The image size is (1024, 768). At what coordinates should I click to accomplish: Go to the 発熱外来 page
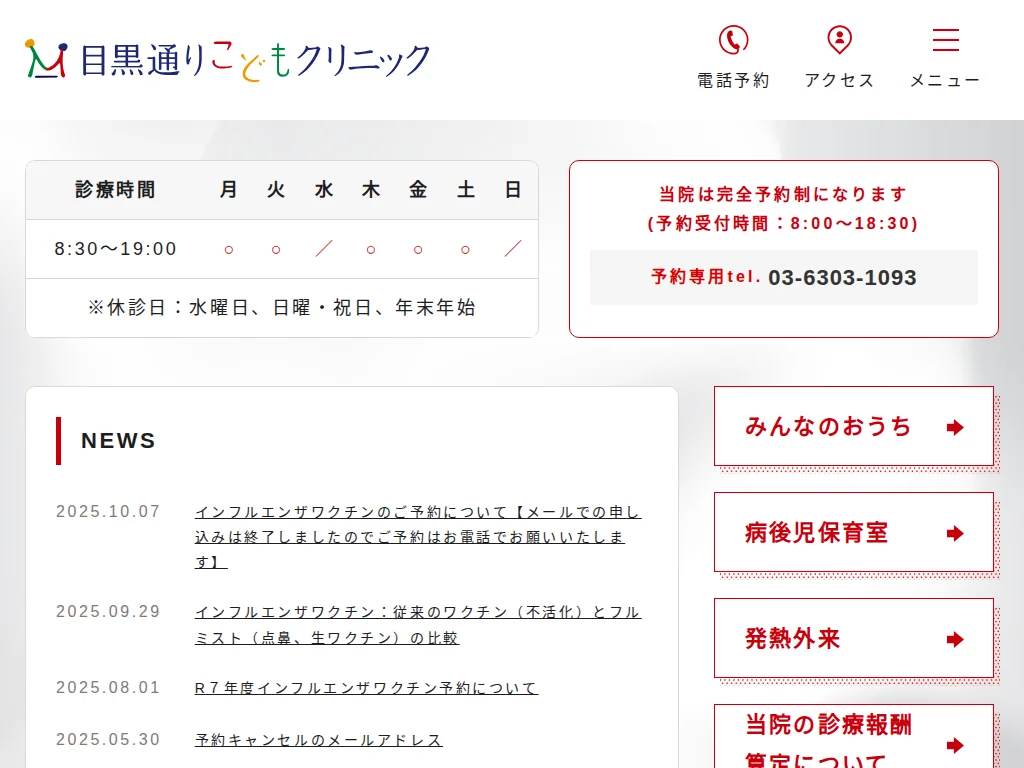[854, 638]
